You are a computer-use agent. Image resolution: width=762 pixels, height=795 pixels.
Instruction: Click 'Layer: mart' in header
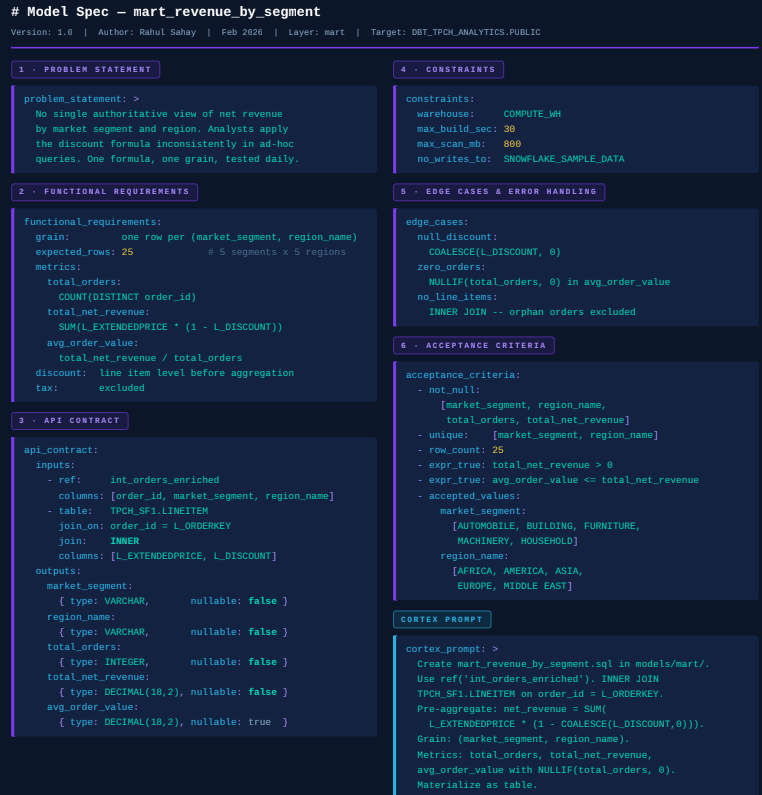pos(316,32)
